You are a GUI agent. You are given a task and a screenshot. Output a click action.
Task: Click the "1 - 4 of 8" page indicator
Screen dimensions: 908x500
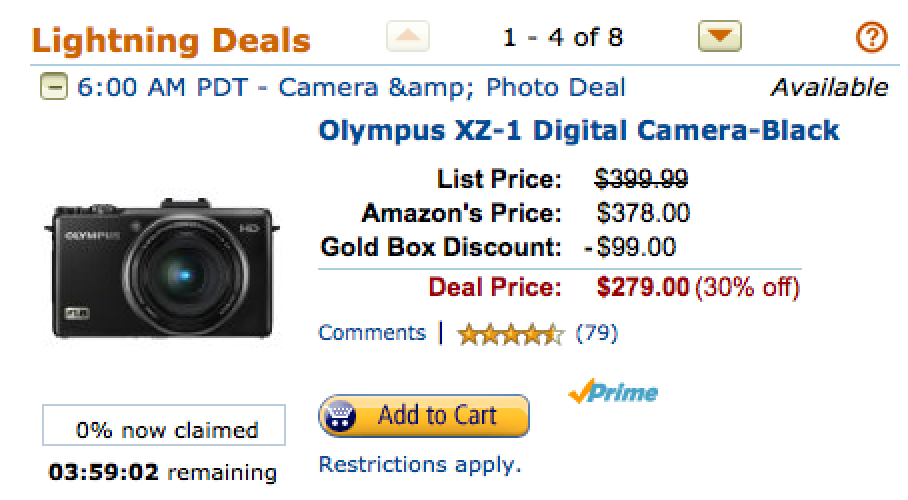click(563, 38)
